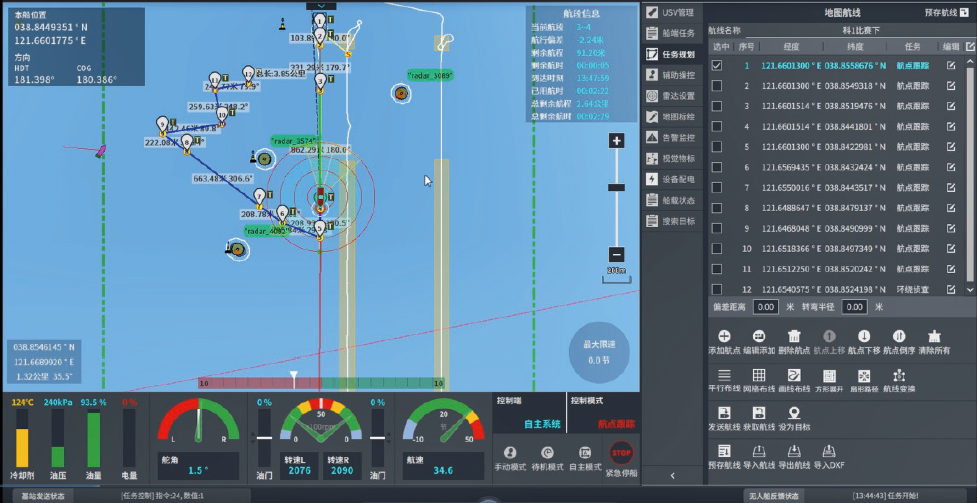Collapse the side panel with left chevron
This screenshot has width=977, height=503.
point(673,476)
